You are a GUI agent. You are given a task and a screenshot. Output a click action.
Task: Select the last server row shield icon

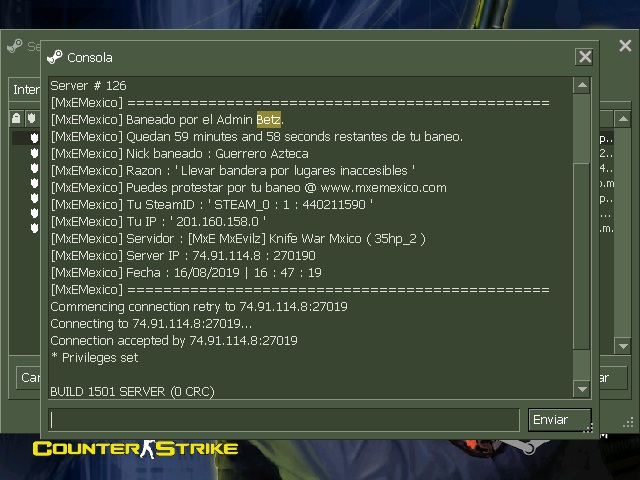click(34, 228)
